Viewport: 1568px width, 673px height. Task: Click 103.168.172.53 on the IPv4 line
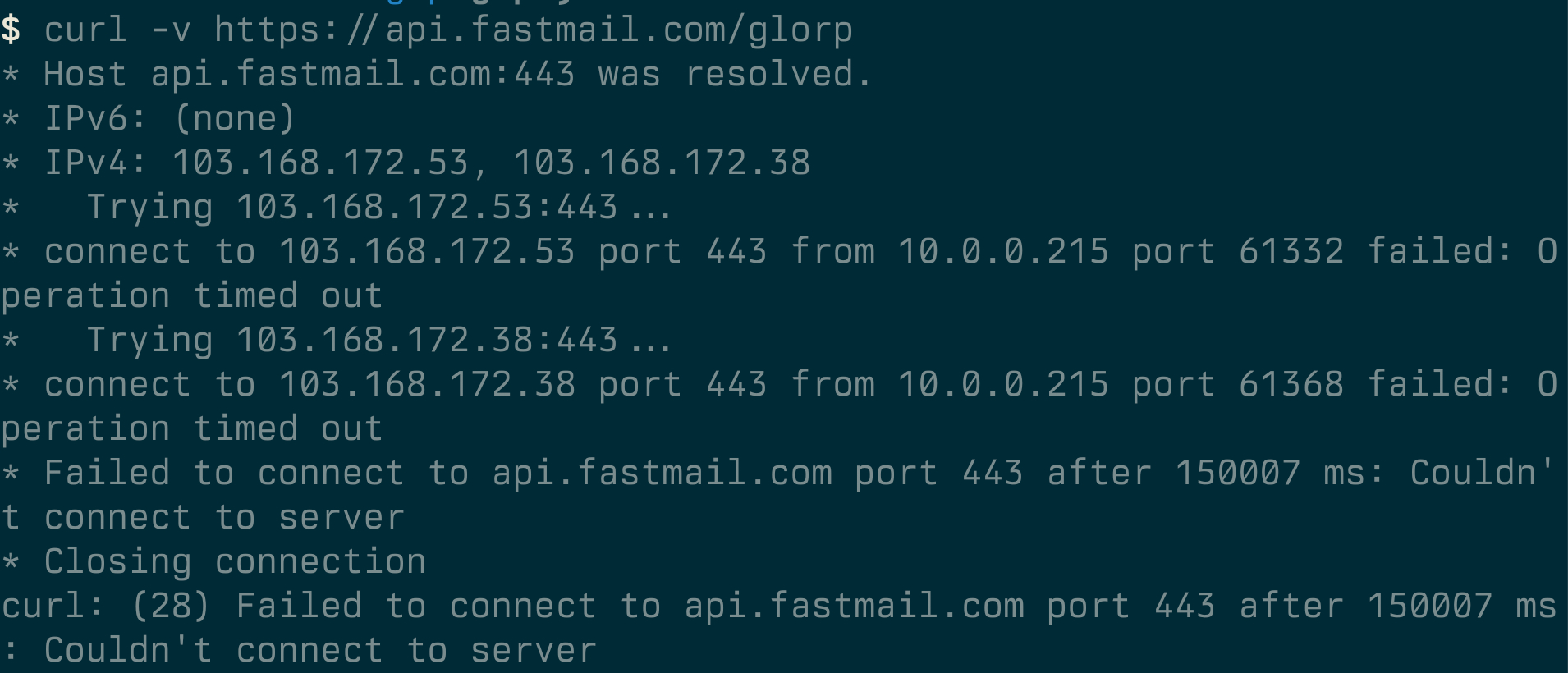(320, 163)
